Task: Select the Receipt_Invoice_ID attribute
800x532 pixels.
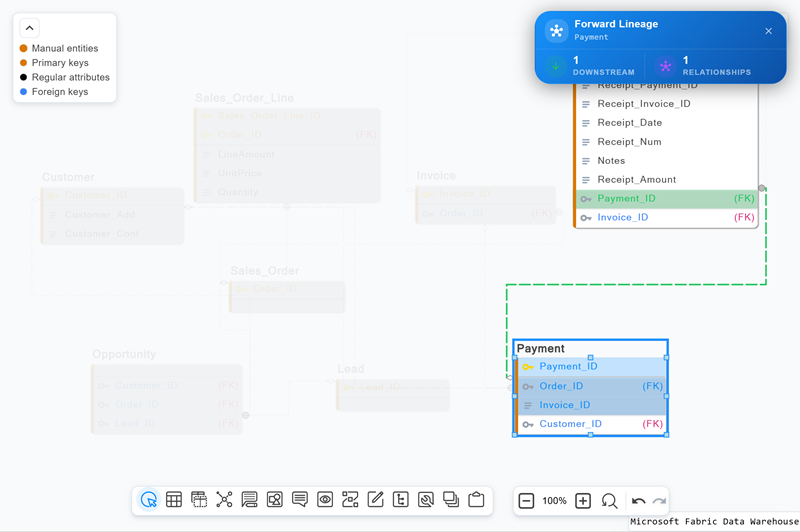Action: (x=666, y=104)
